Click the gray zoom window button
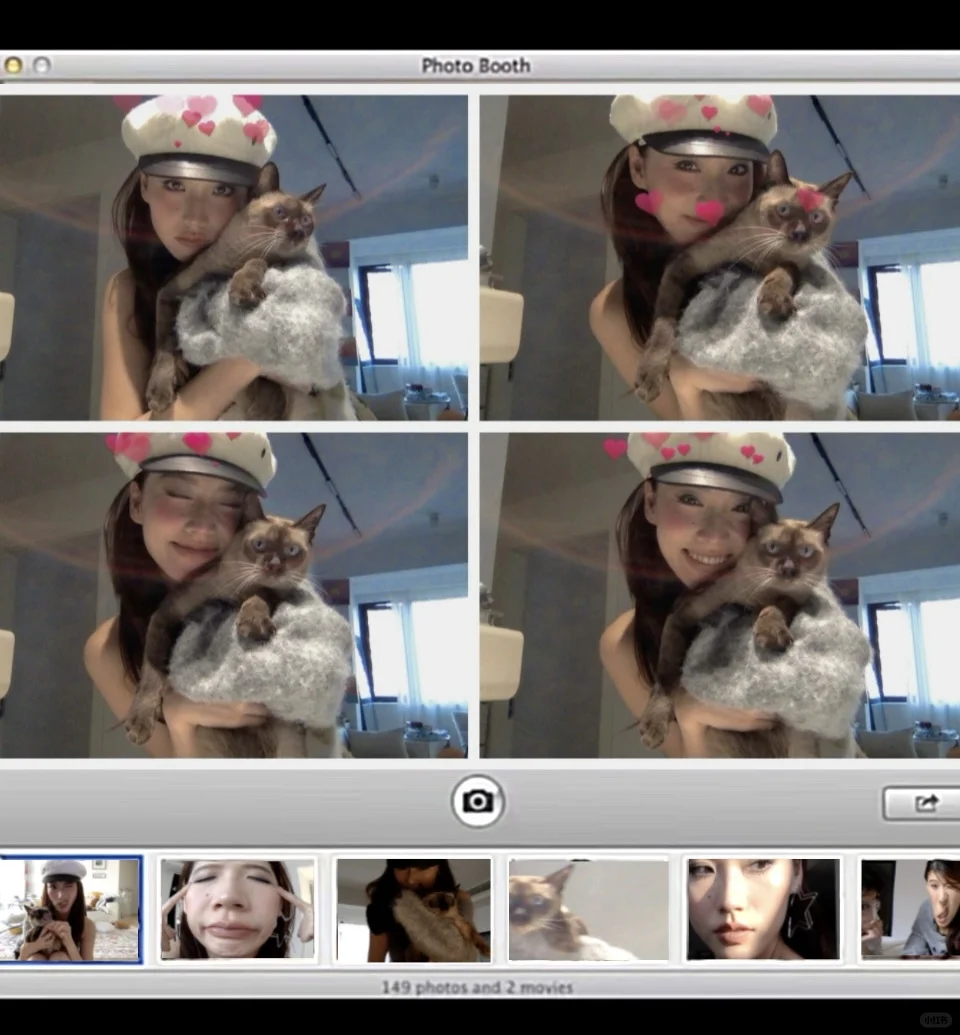This screenshot has height=1035, width=960. click(x=42, y=65)
